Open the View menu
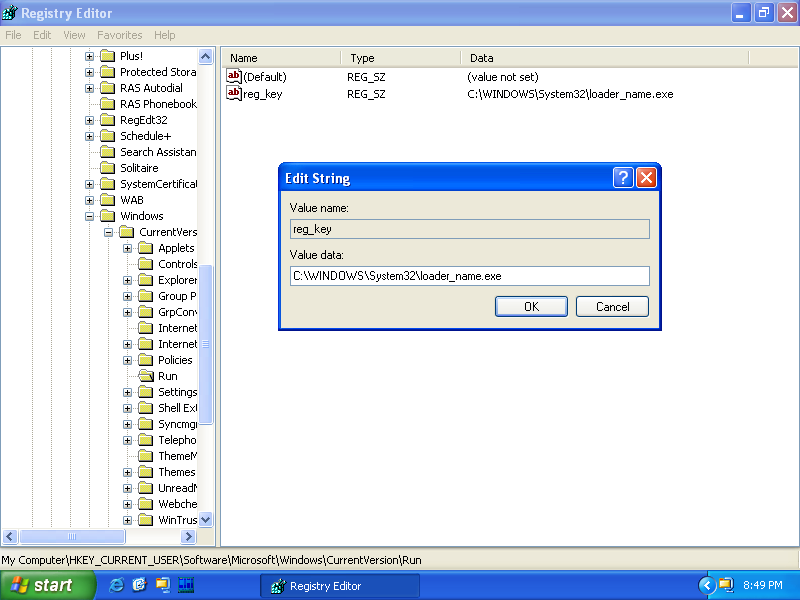 pos(74,35)
